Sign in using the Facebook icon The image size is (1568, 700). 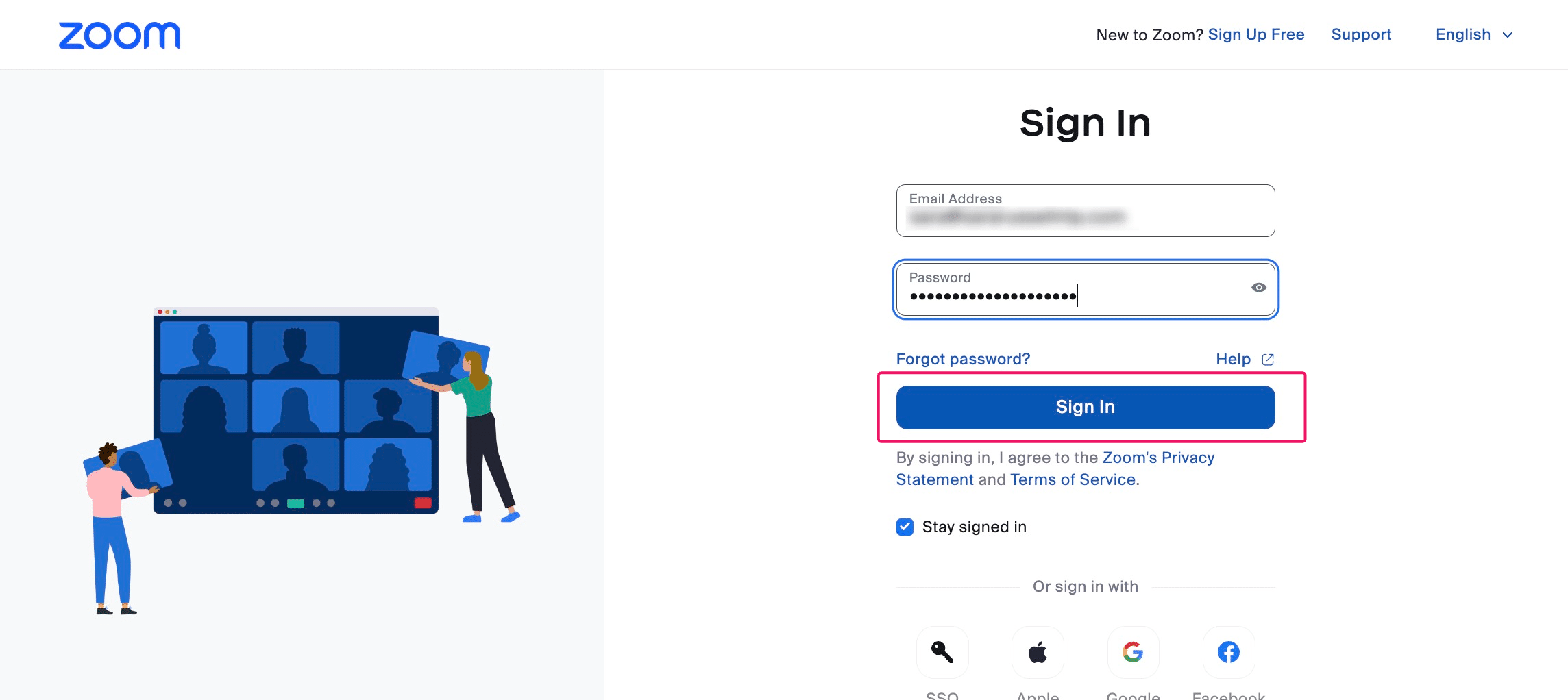1228,652
